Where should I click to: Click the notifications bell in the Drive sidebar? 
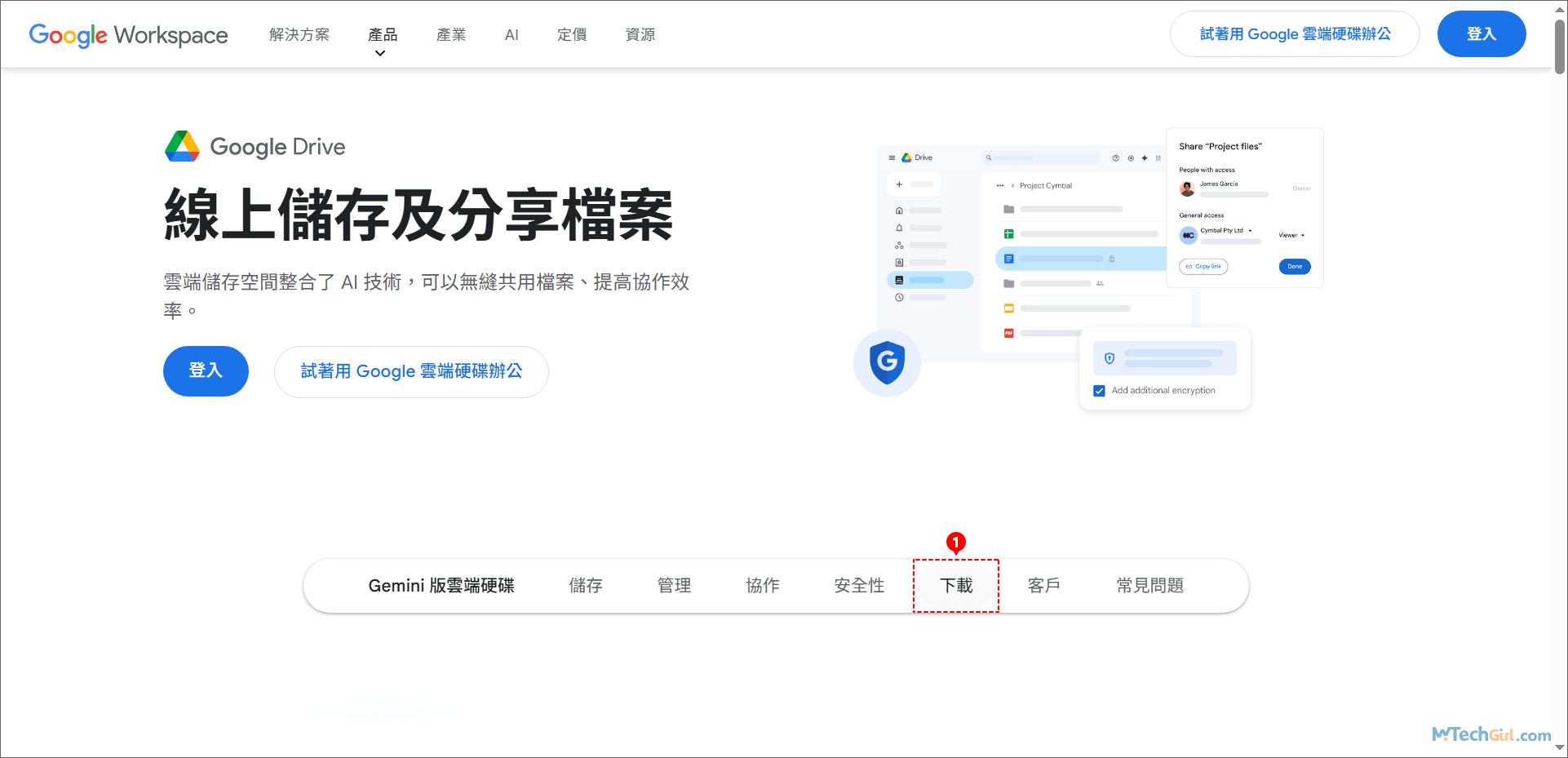click(899, 228)
